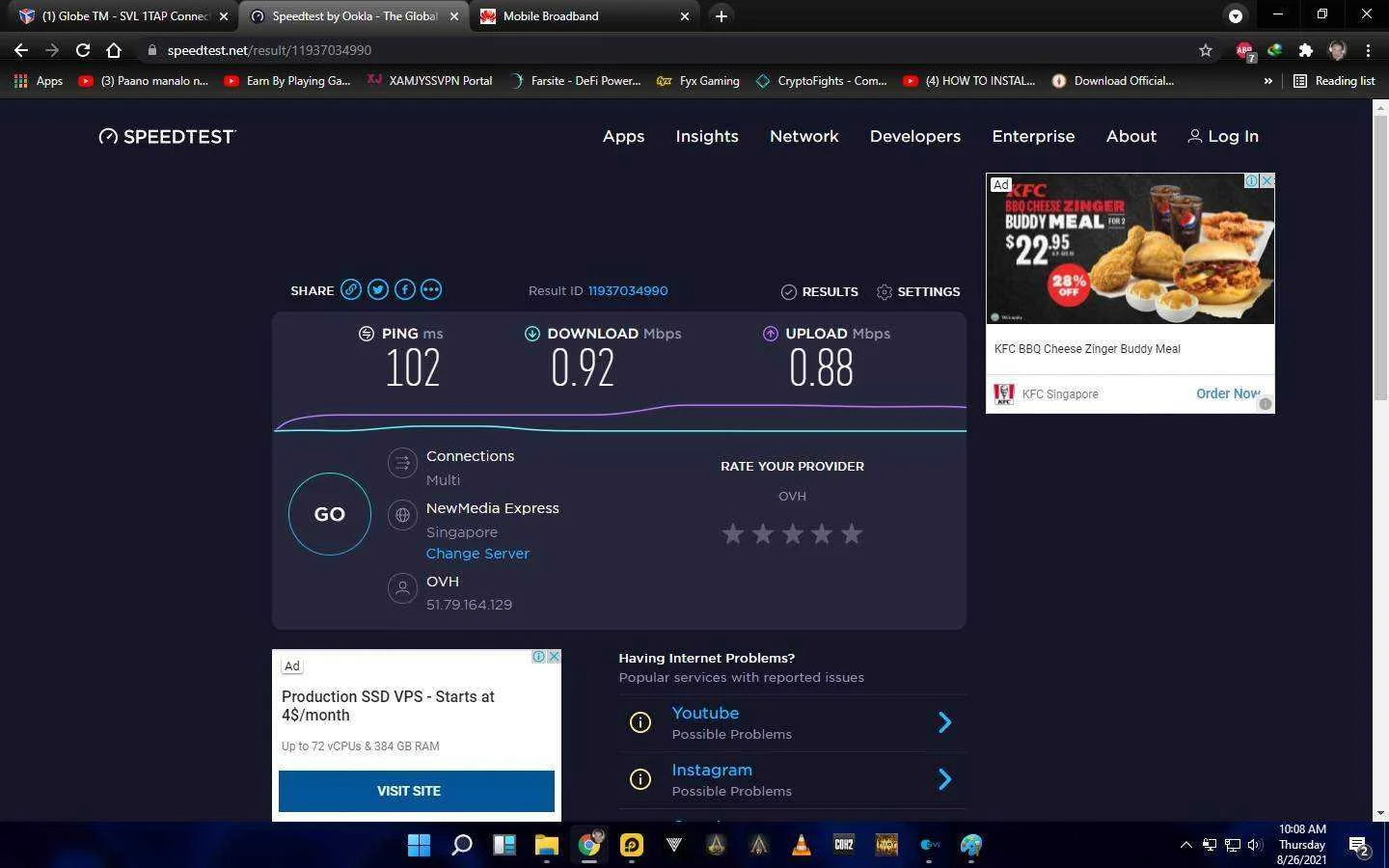Open the Apps bookmarks shortcut
This screenshot has height=868, width=1389.
pyautogui.click(x=39, y=81)
